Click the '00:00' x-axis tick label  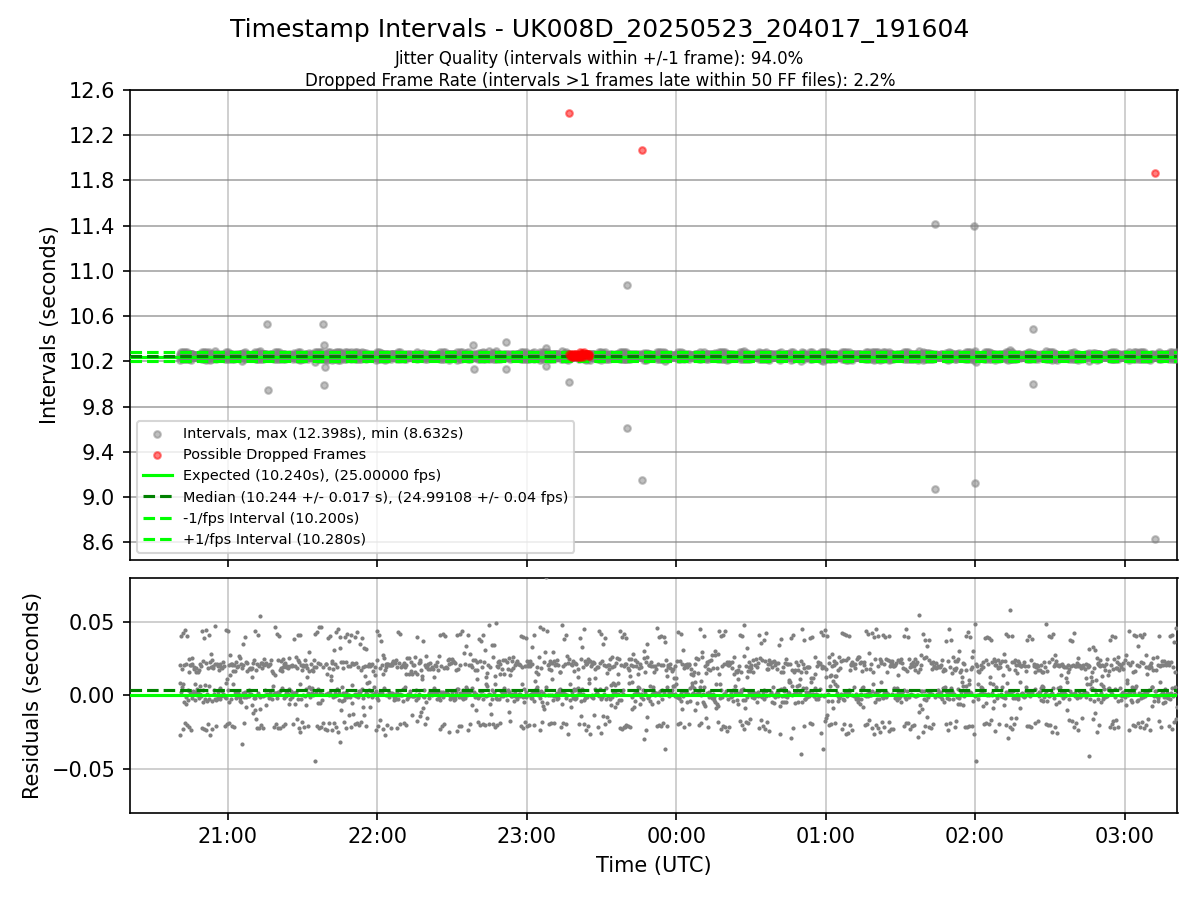click(676, 835)
